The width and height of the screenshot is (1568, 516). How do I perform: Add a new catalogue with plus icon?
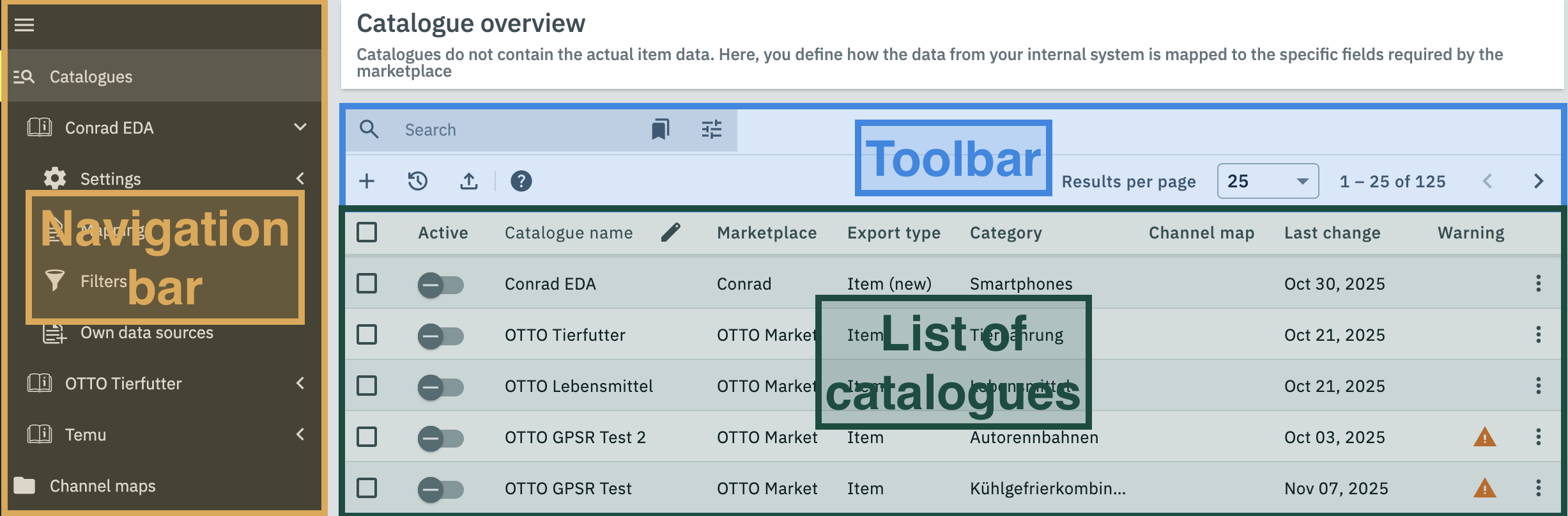coord(367,181)
